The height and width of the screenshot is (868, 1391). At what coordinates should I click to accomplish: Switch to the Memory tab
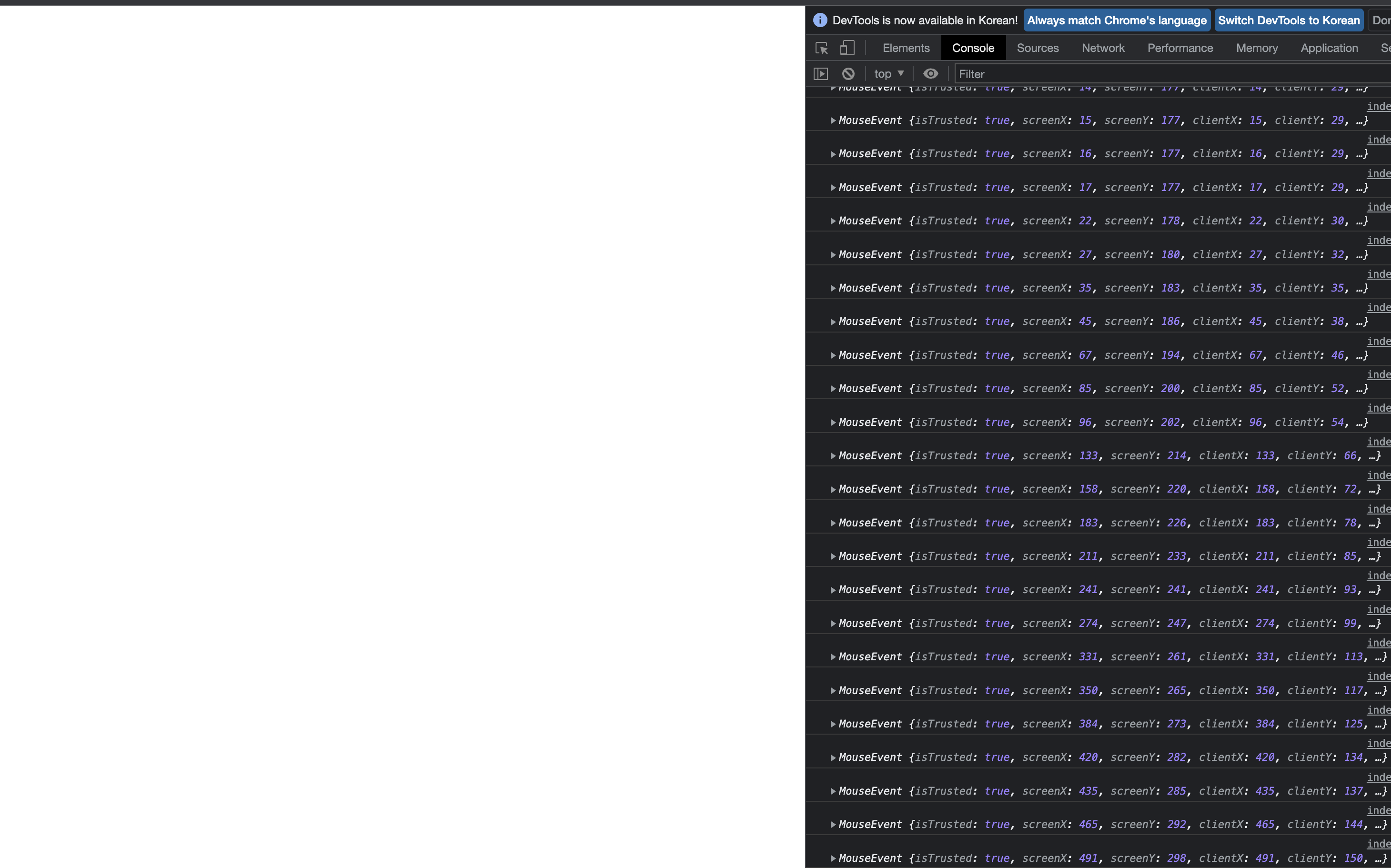point(1257,48)
